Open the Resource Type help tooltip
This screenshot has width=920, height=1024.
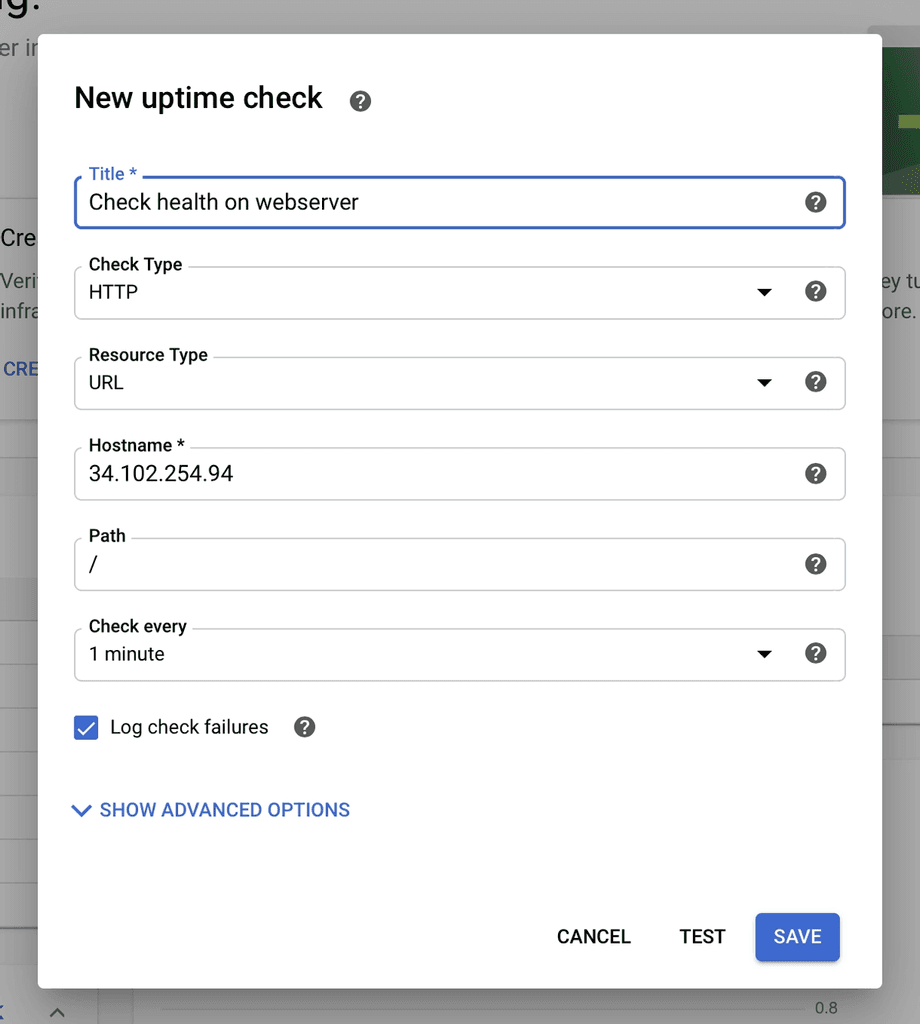[816, 383]
